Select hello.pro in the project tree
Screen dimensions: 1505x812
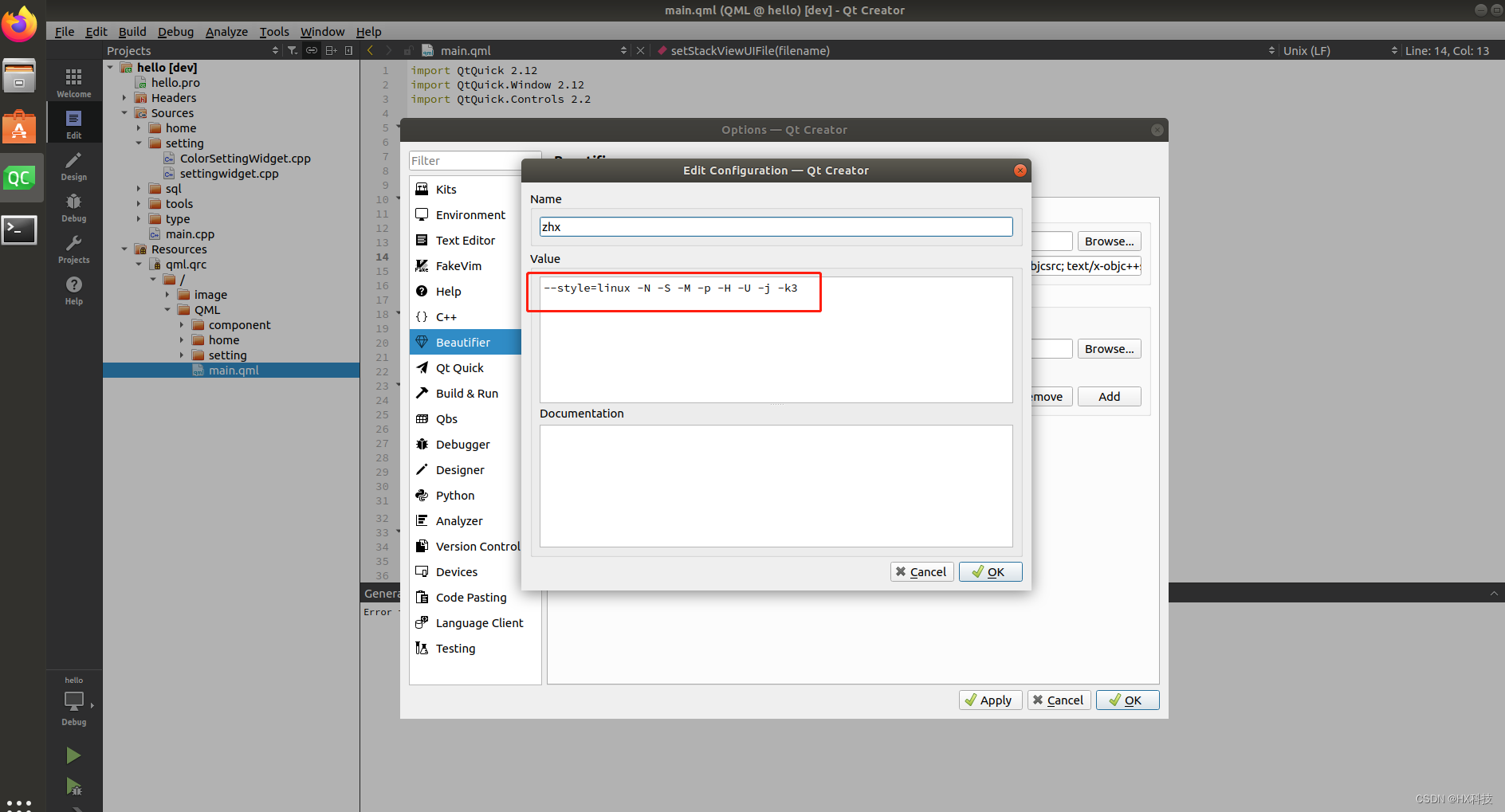(175, 83)
